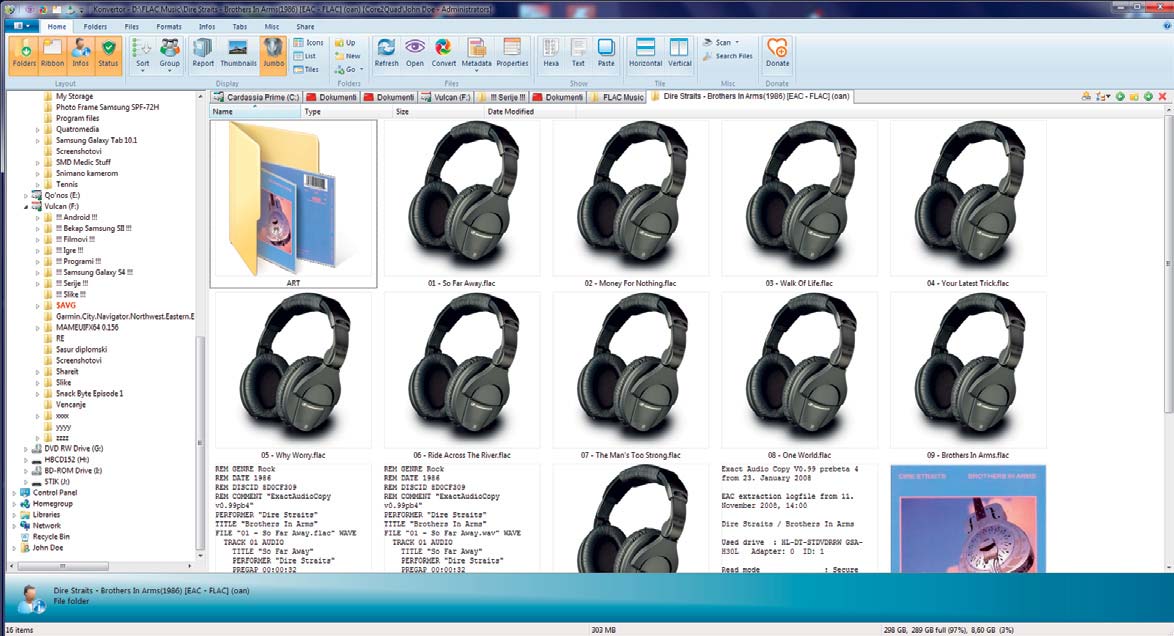Click the house icon in the tab bar
The height and width of the screenshot is (636, 1174).
tap(1086, 97)
